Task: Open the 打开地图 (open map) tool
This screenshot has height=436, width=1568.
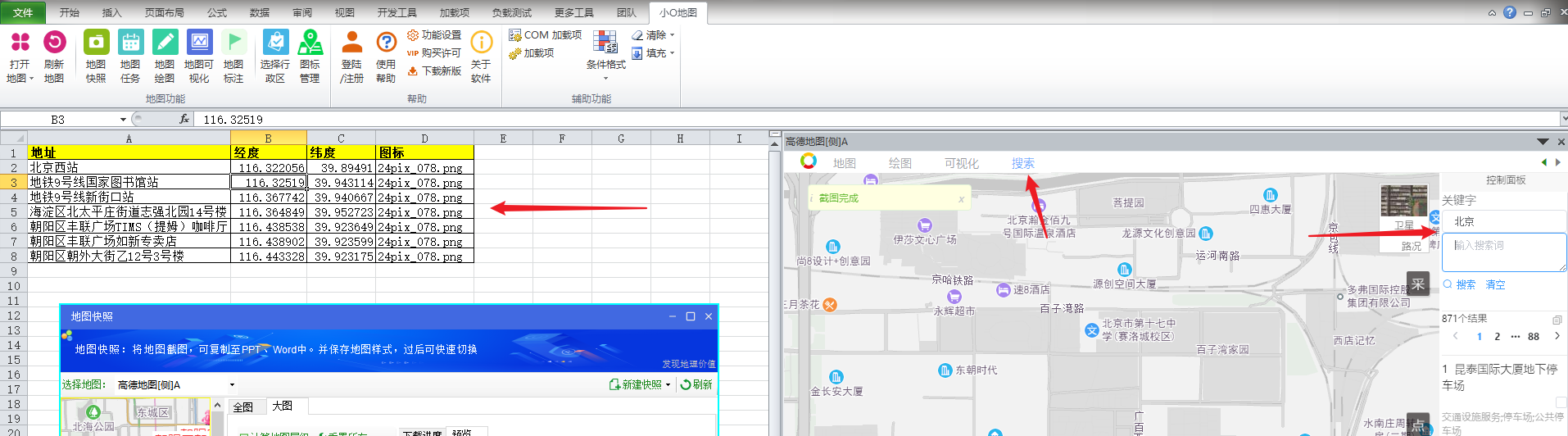Action: (x=20, y=56)
